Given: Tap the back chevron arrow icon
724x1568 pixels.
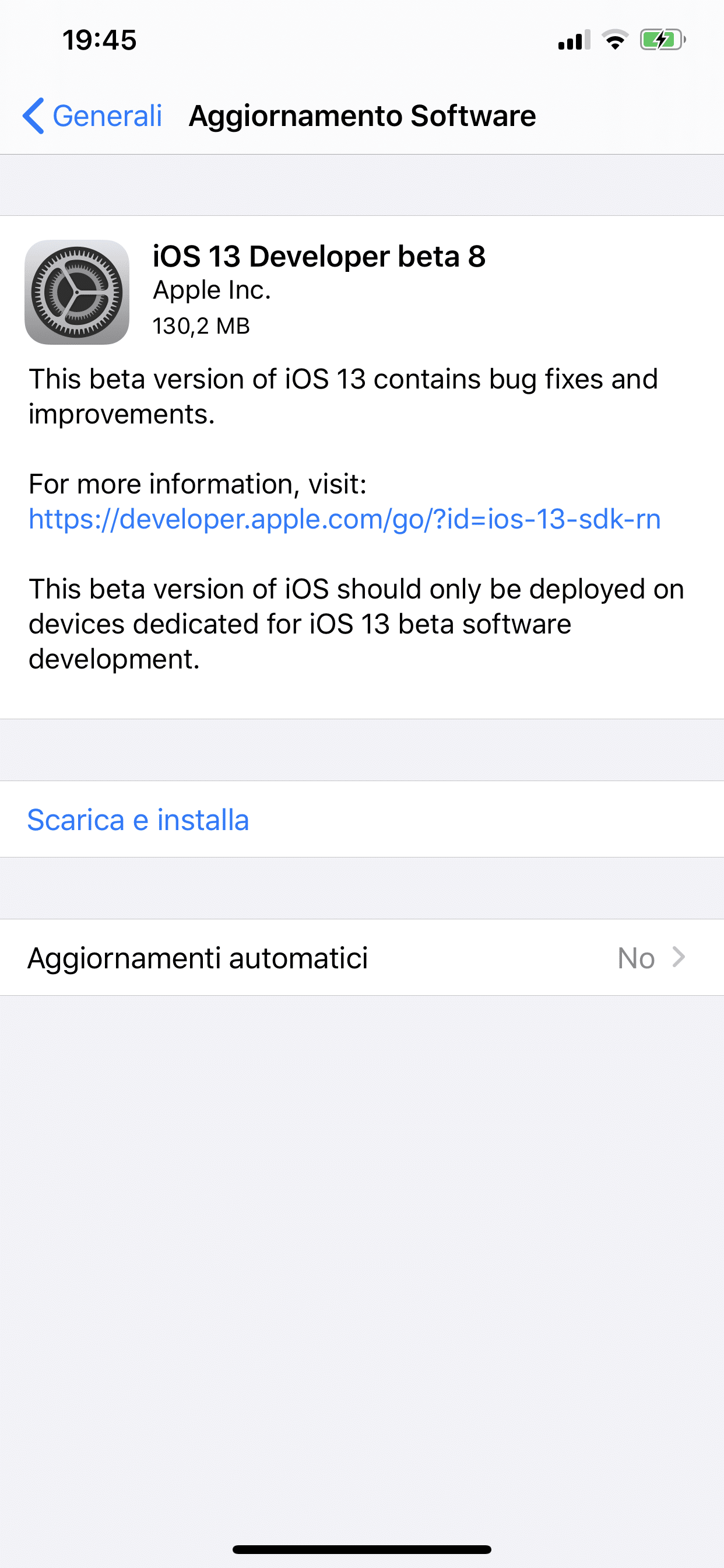Looking at the screenshot, I should tap(33, 116).
